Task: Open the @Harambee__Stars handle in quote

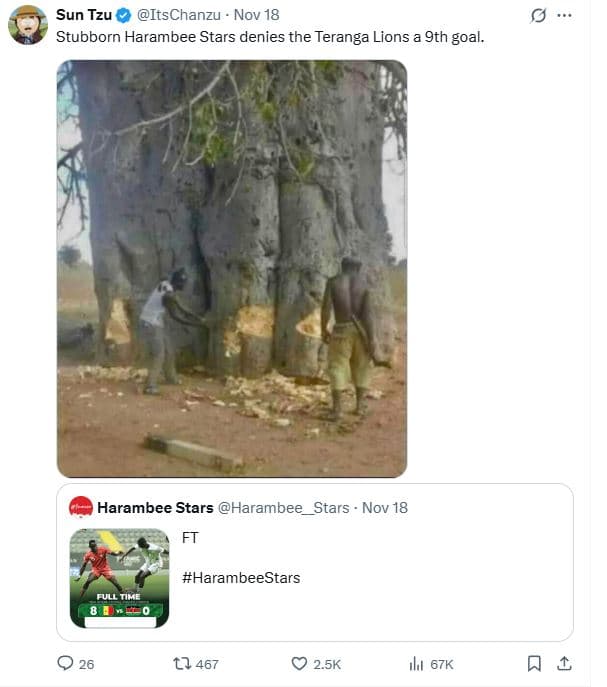Action: coord(284,507)
